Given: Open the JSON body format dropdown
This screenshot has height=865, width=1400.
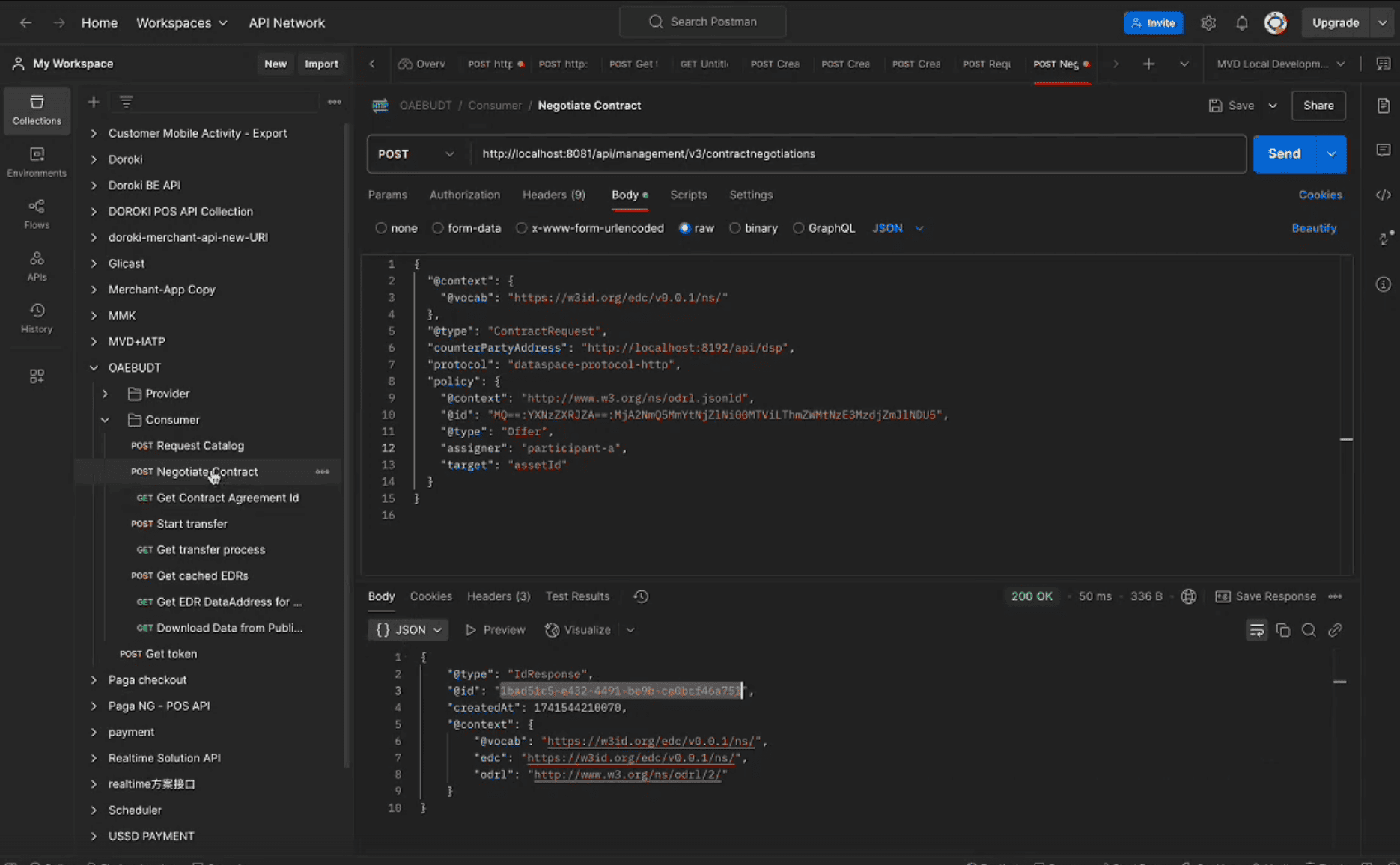Looking at the screenshot, I should [898, 228].
